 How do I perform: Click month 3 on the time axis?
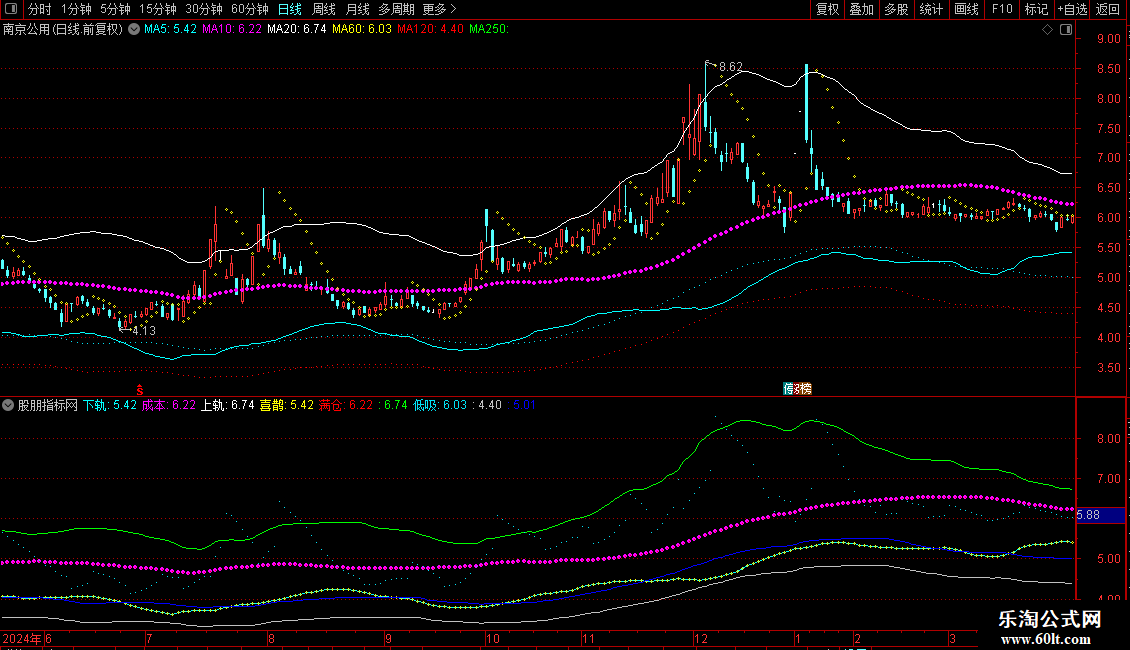952,638
